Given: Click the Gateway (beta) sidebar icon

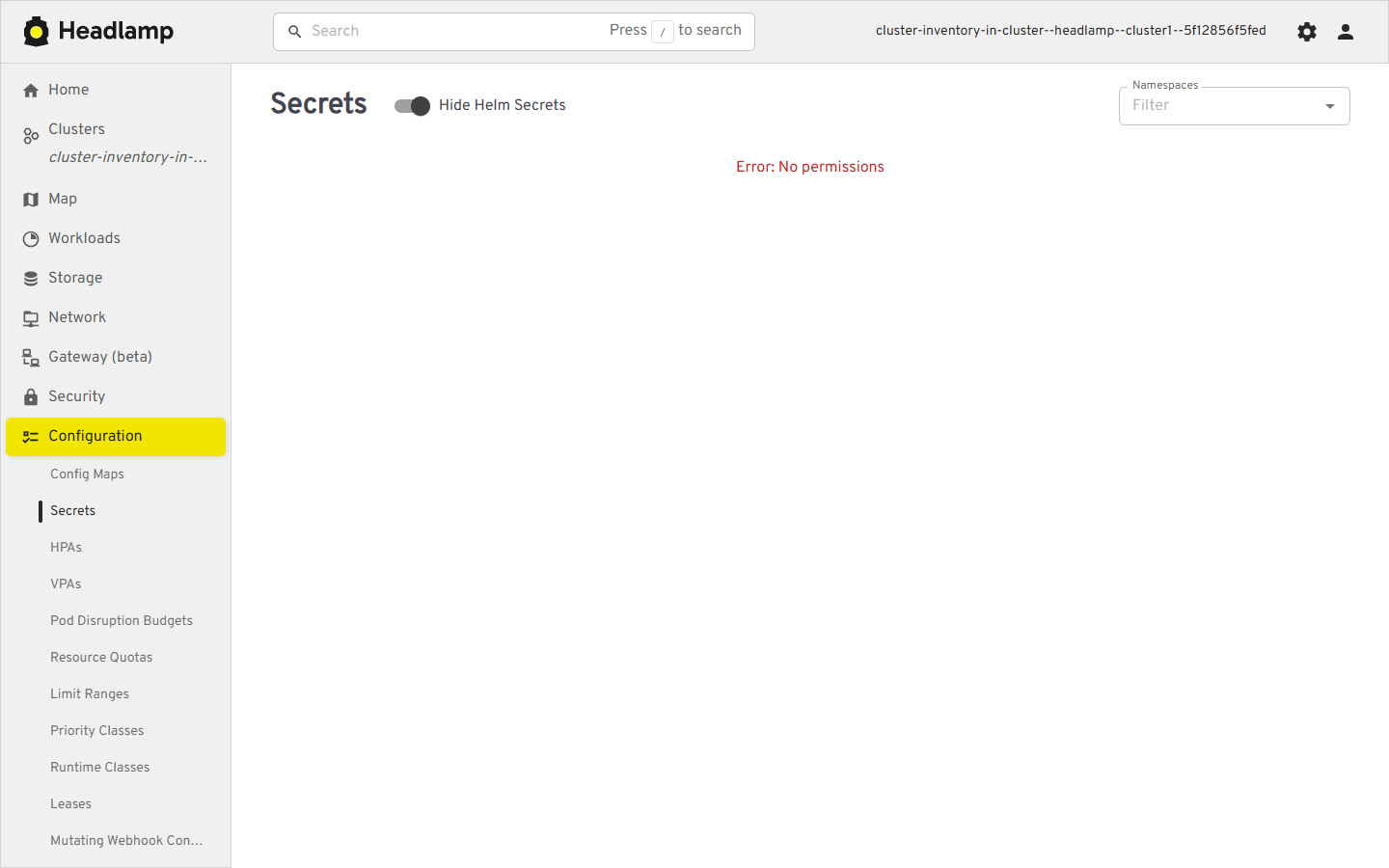Looking at the screenshot, I should pos(31,357).
